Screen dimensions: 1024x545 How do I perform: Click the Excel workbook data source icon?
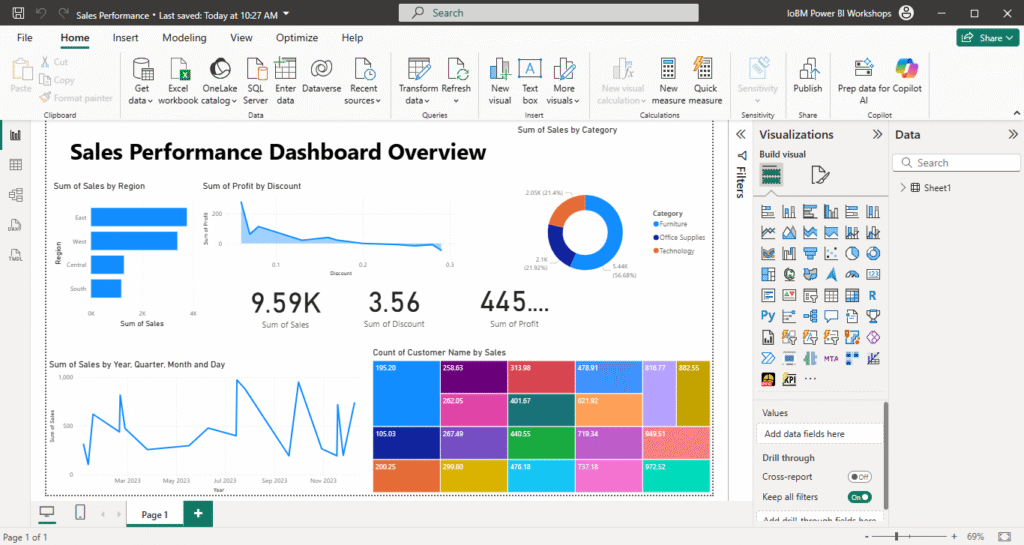point(178,69)
